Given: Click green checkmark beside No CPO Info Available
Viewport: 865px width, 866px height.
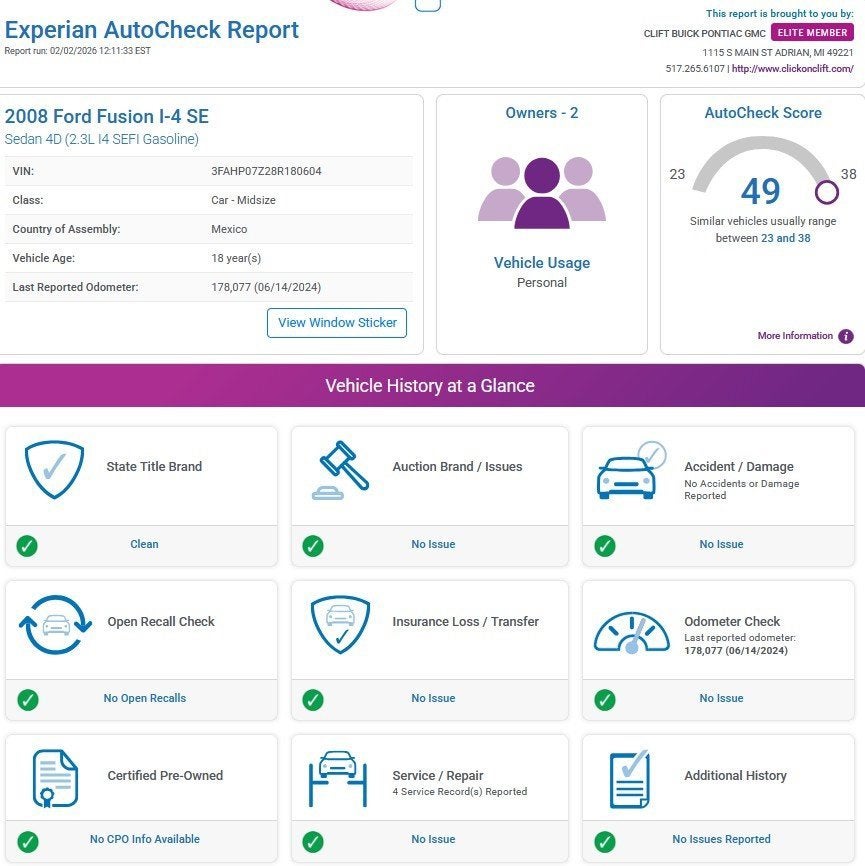Looking at the screenshot, I should coord(28,841).
